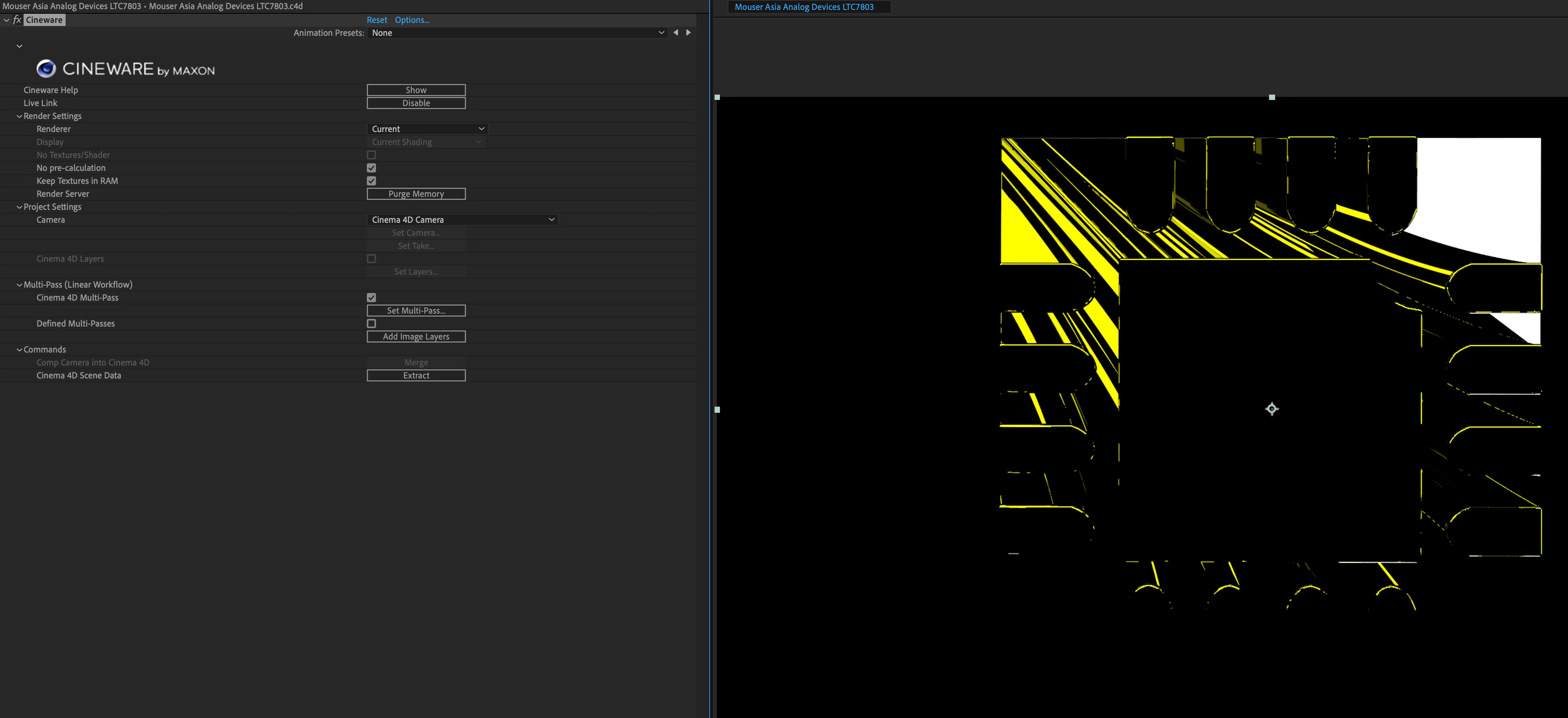The height and width of the screenshot is (718, 1568).
Task: Click the top-center layer transform handle
Action: [x=1272, y=97]
